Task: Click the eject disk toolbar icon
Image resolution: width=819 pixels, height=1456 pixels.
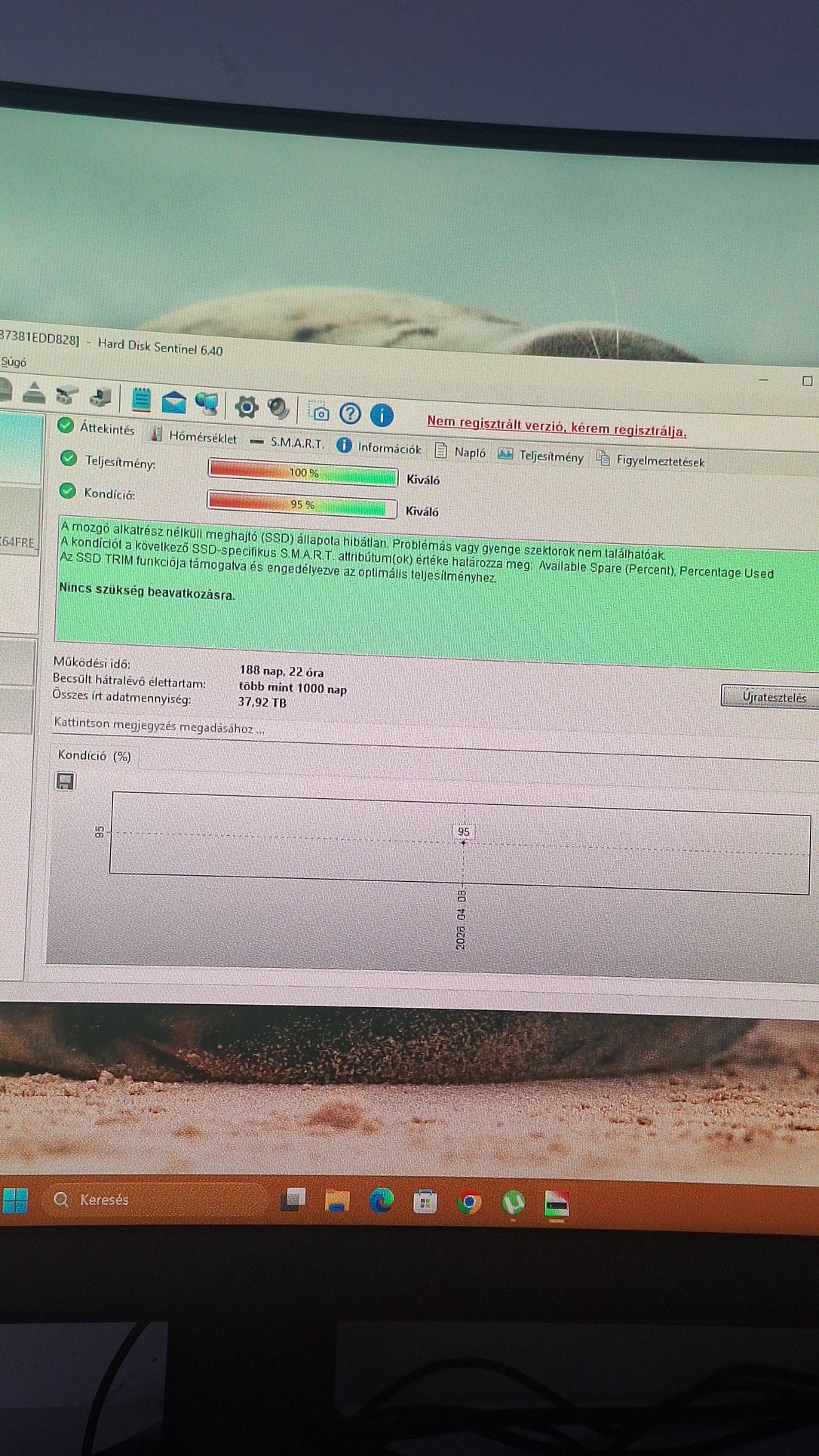Action: click(33, 392)
